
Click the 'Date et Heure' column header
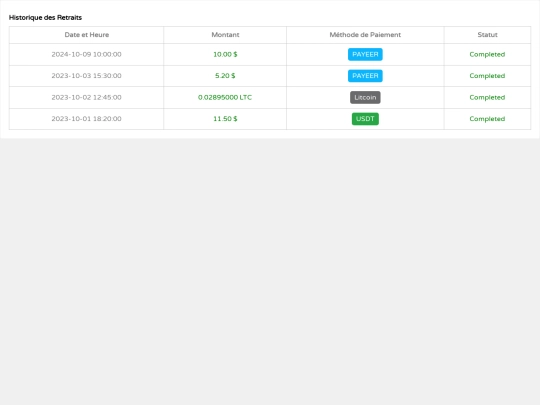[86, 35]
